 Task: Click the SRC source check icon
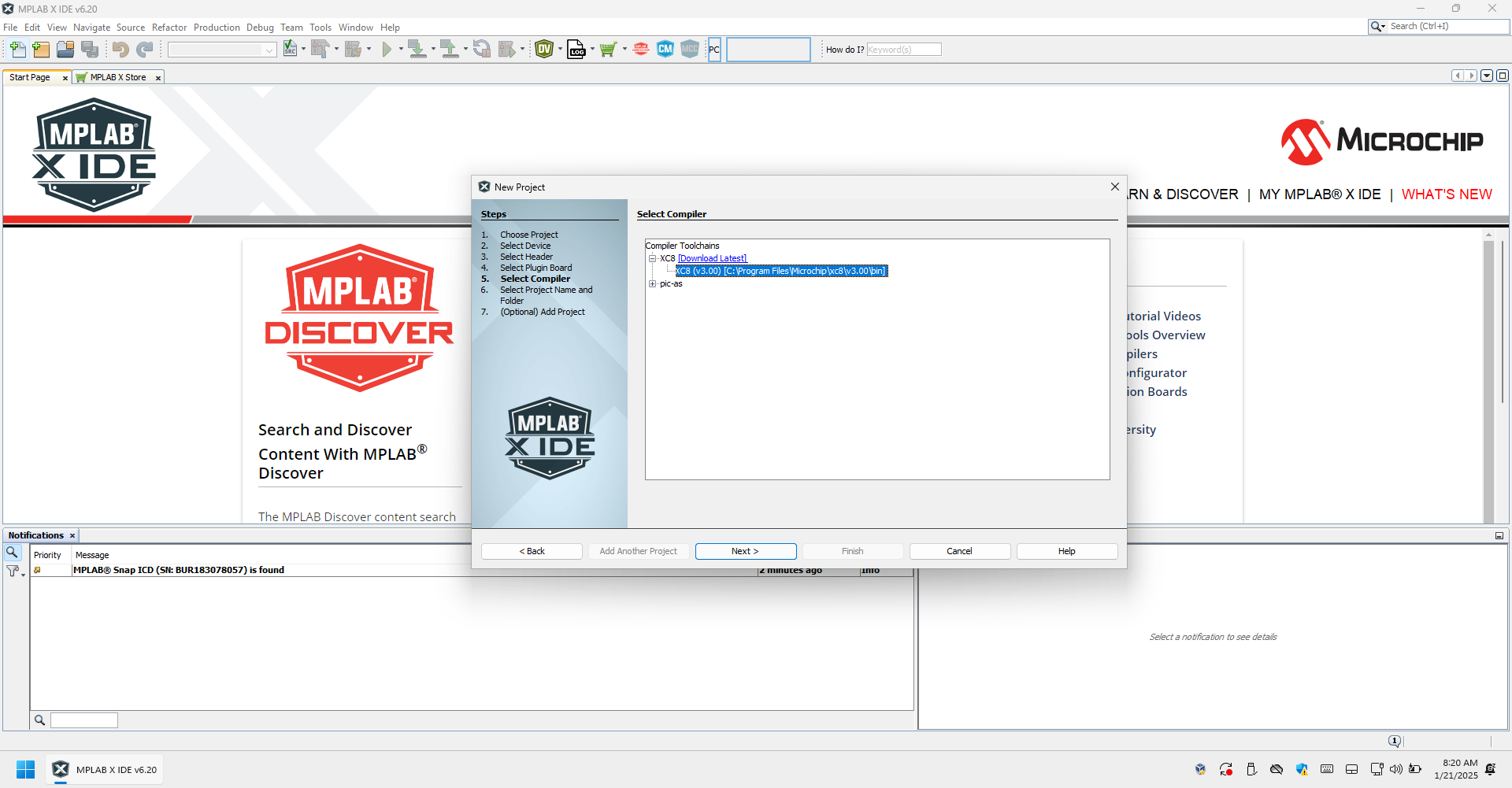(291, 50)
